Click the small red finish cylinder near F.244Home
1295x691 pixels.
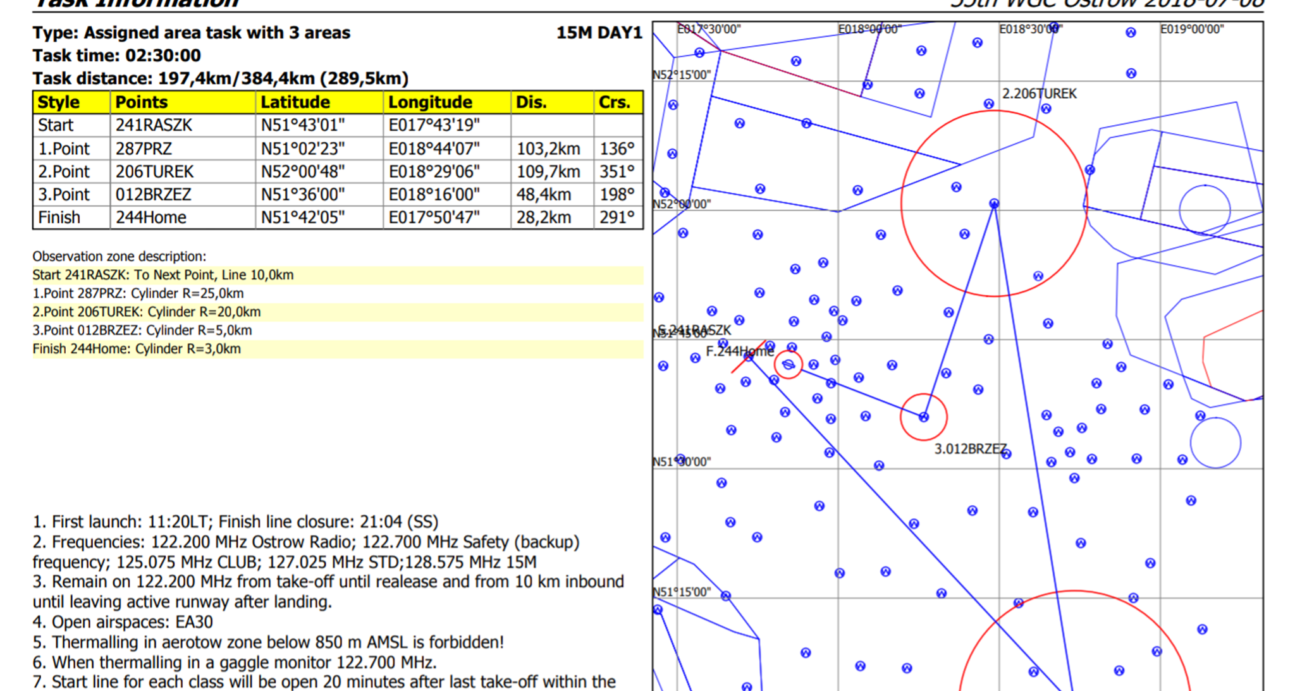click(x=788, y=364)
